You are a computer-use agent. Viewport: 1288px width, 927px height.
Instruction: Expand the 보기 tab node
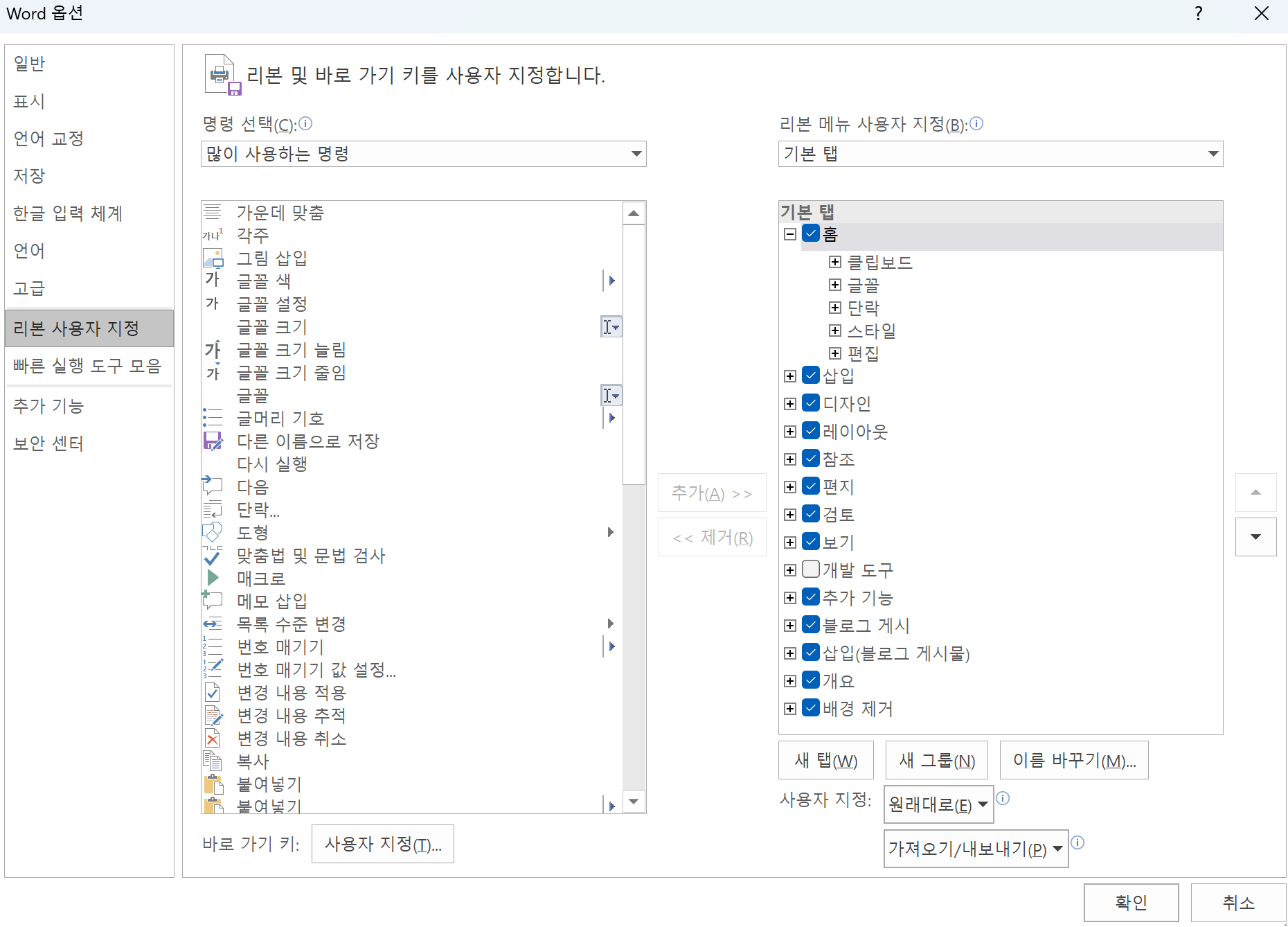click(789, 542)
